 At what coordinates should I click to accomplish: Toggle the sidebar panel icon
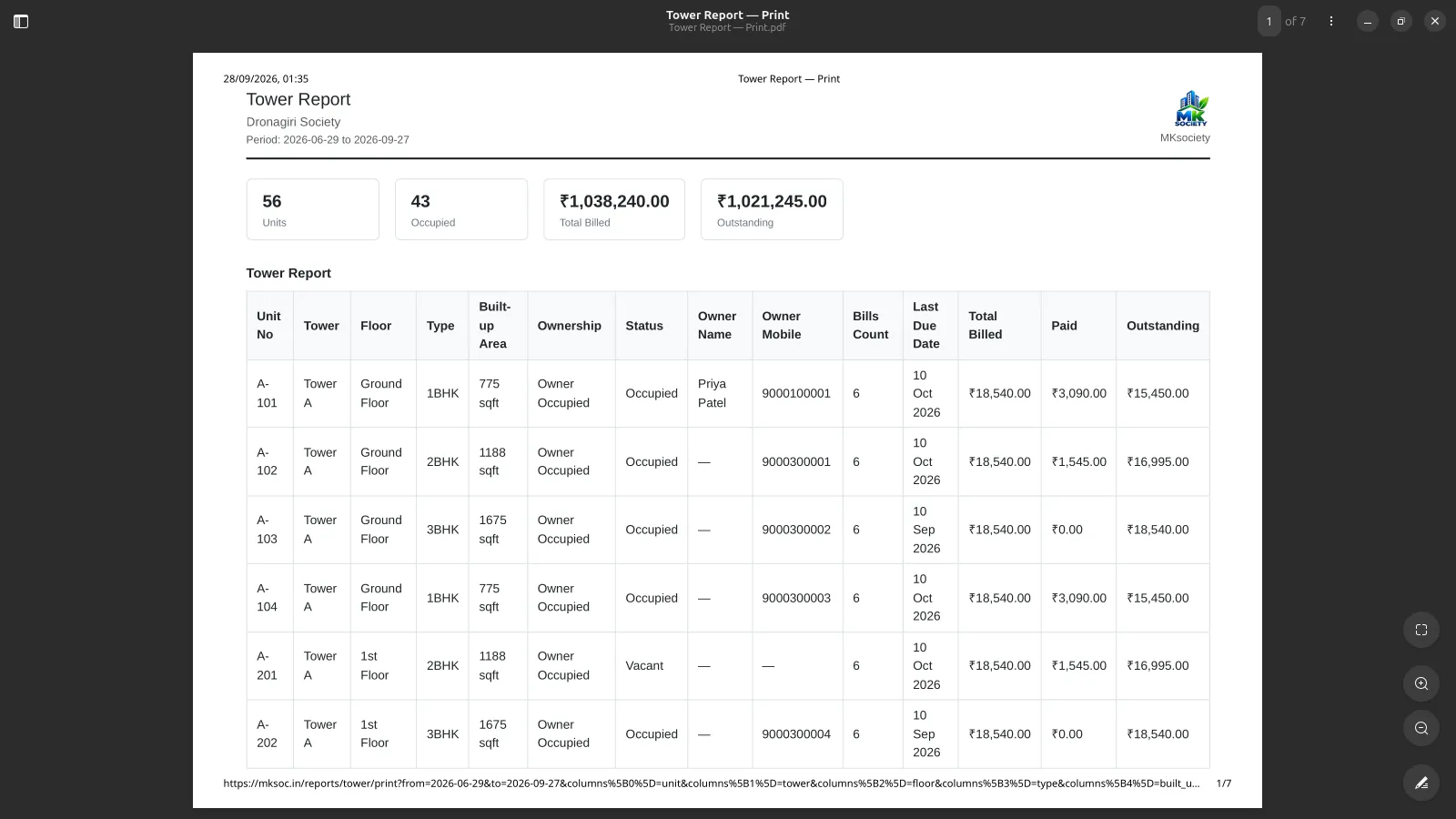21,21
